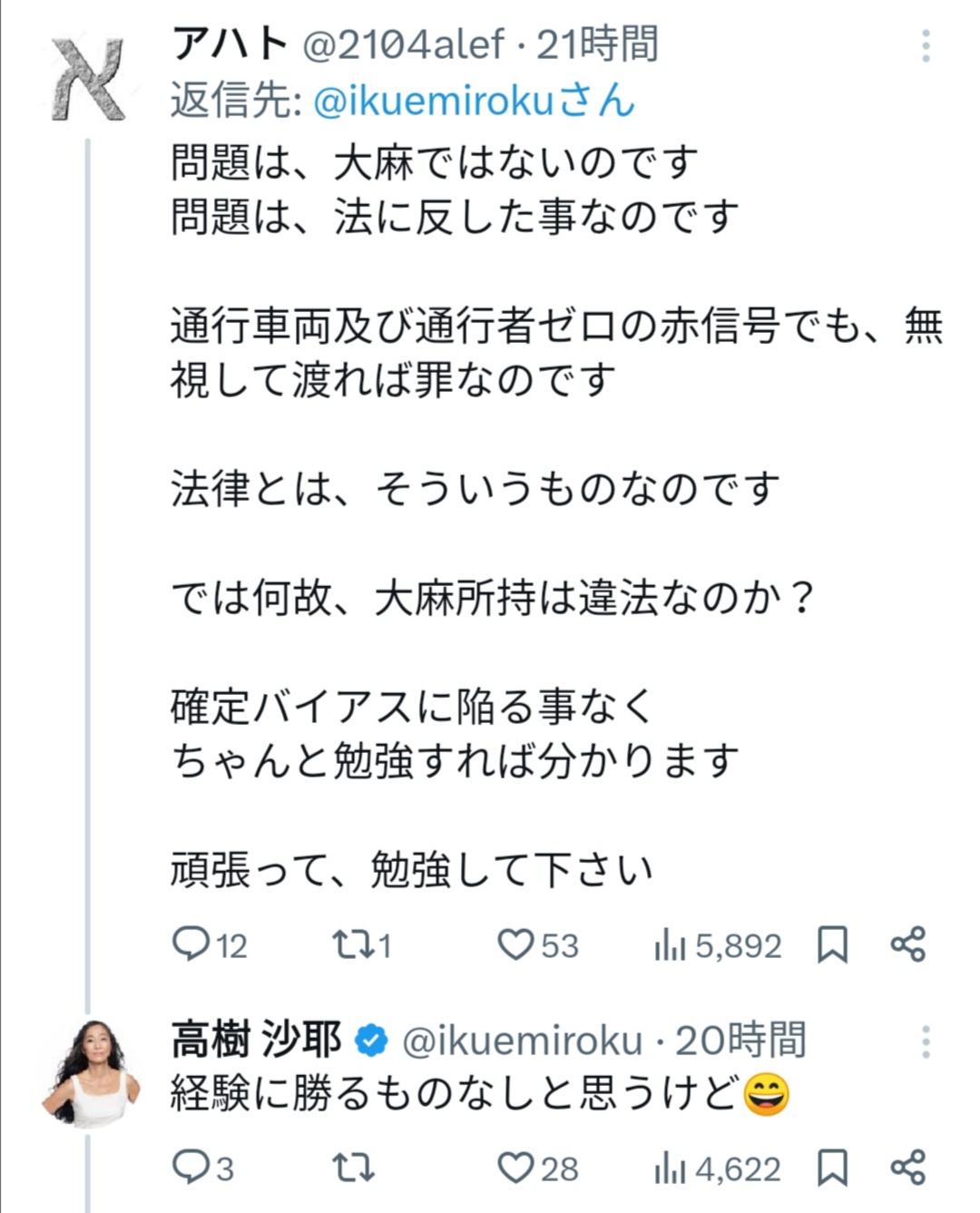Open more options menu on 高樹 沙耶's reply
The width and height of the screenshot is (980, 1213).
(x=926, y=1042)
